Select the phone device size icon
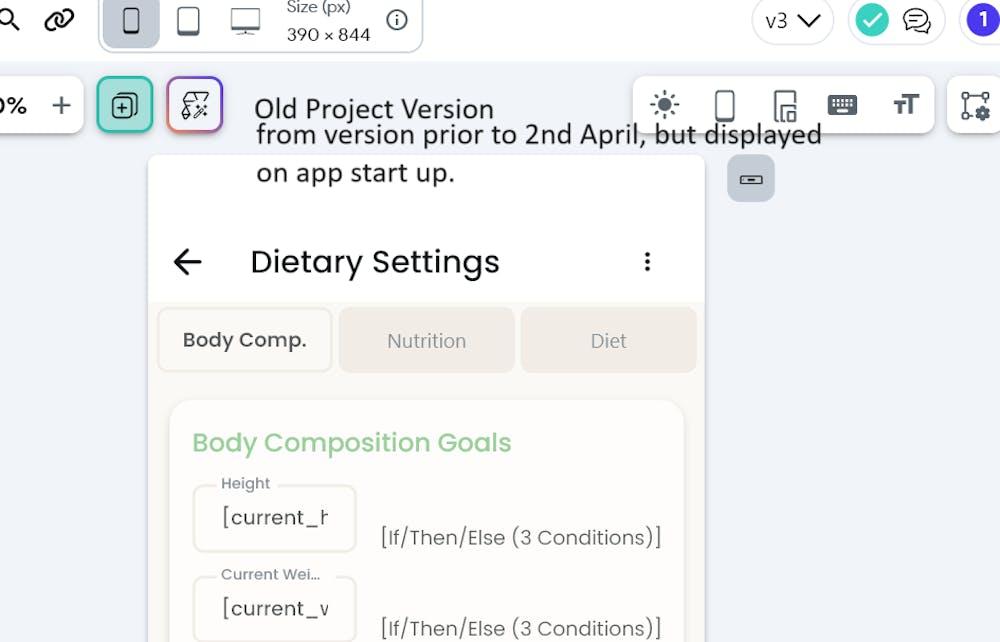The image size is (1000, 642). 131,21
